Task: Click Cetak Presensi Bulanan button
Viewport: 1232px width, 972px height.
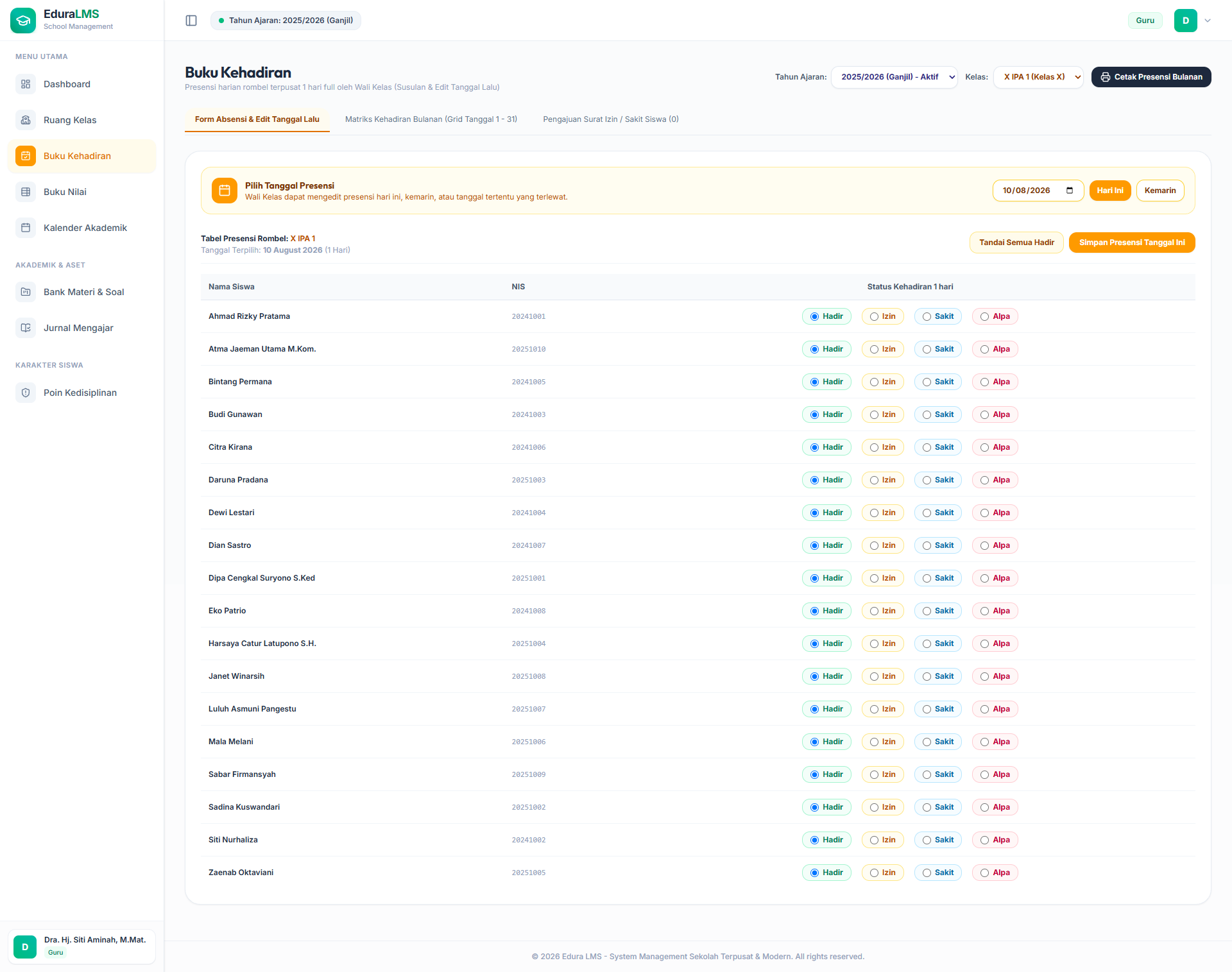Action: 1151,77
